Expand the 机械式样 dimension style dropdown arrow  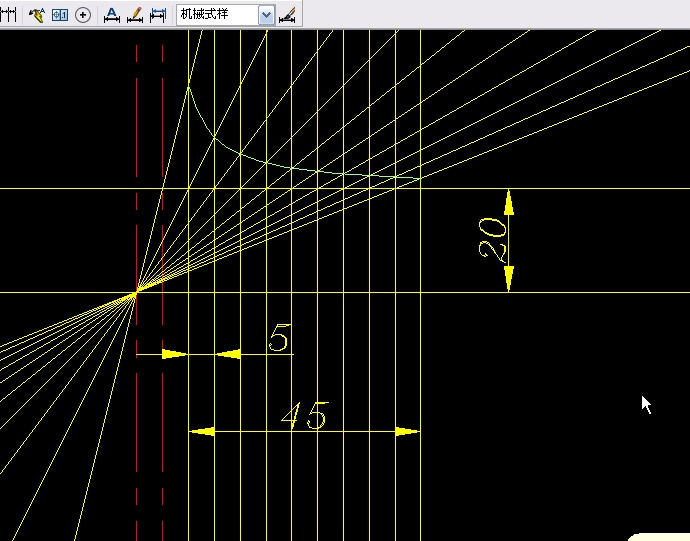pos(266,15)
